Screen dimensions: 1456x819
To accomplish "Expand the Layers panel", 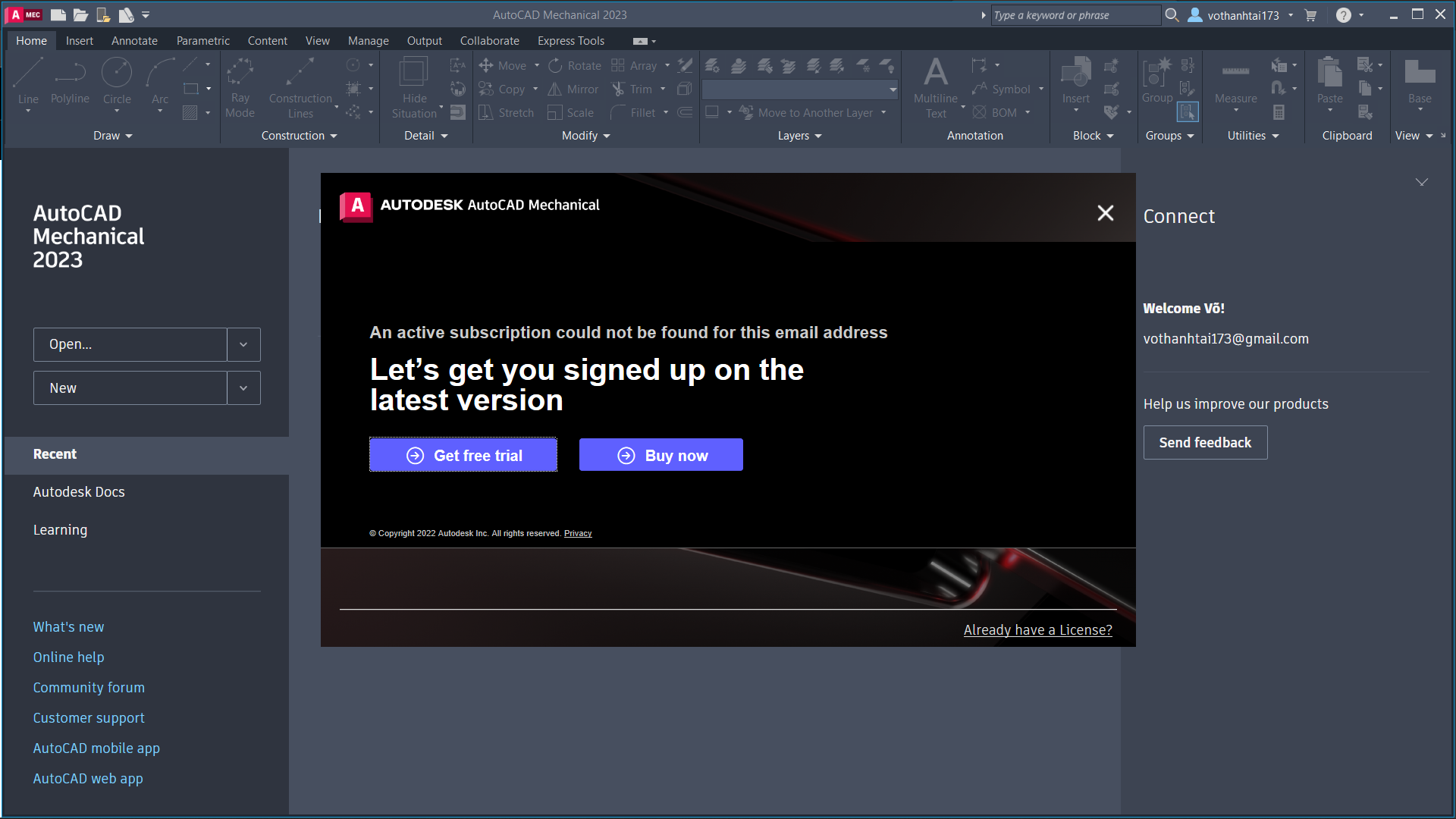I will 800,136.
